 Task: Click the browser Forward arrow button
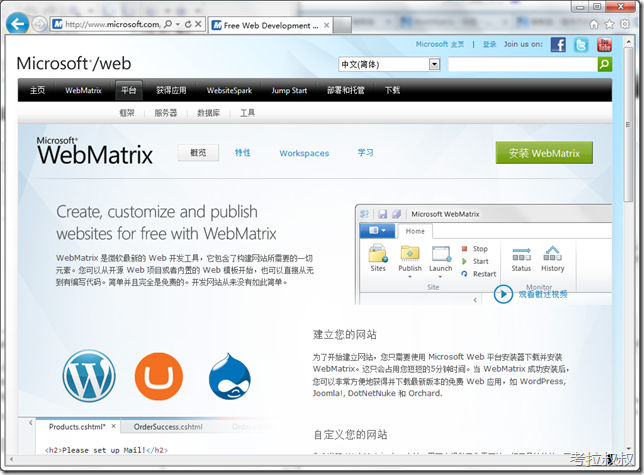click(x=39, y=24)
